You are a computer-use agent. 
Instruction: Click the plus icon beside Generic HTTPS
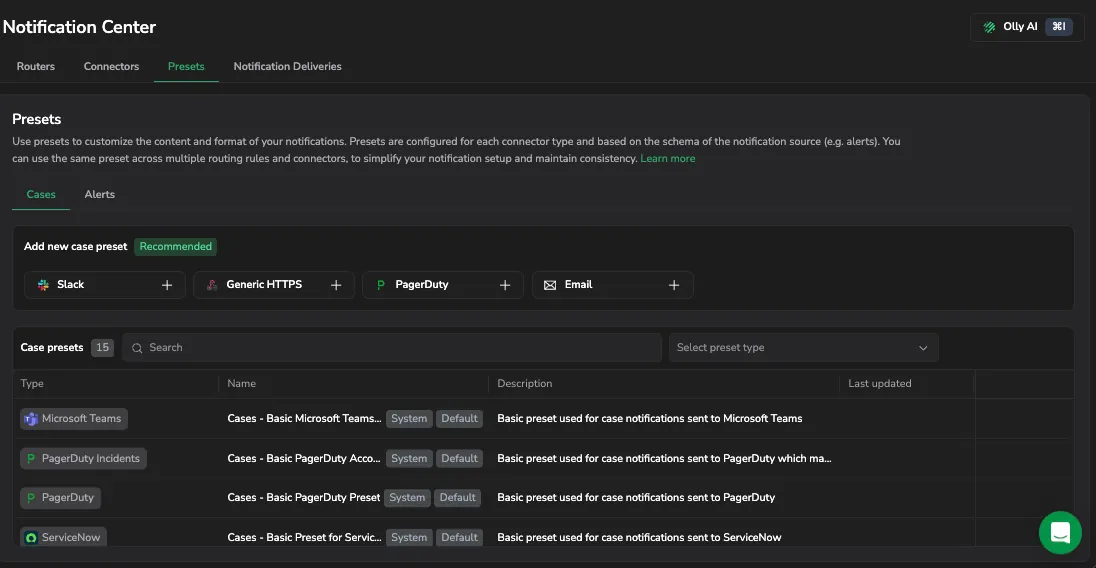click(336, 285)
